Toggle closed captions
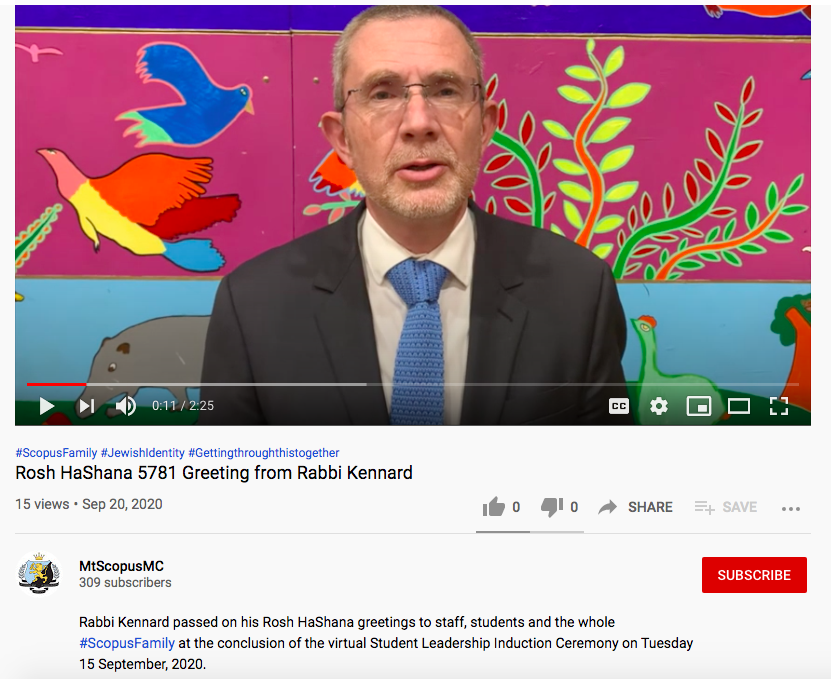 618,406
